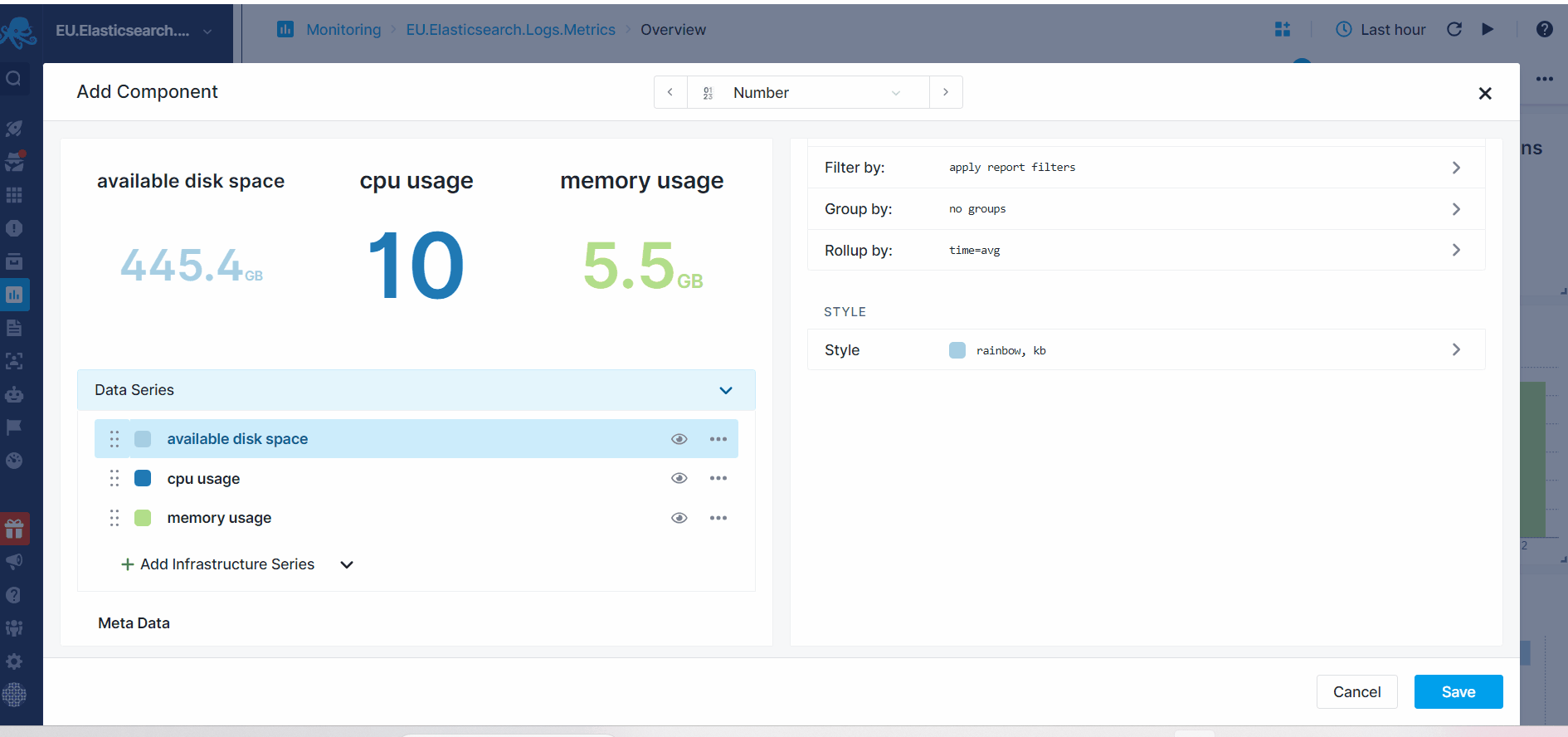Open the megaphone announcements icon
This screenshot has height=737, width=1568.
(x=14, y=562)
